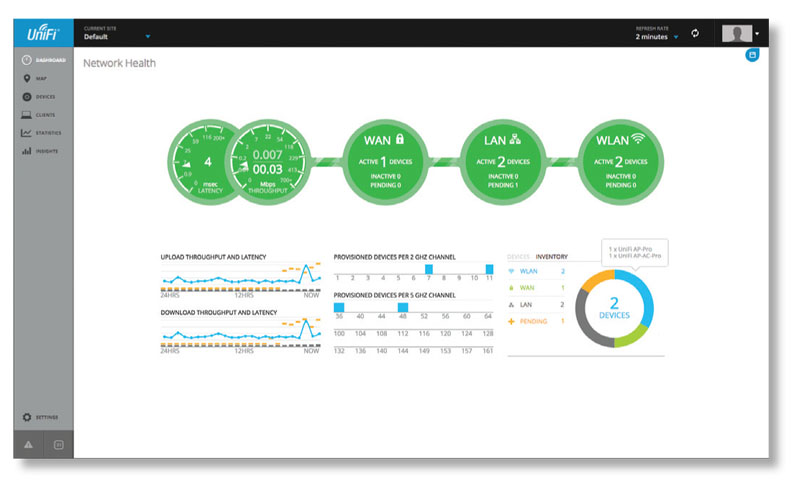This screenshot has width=800, height=487.
Task: Click the WAN lock icon
Action: 400,139
